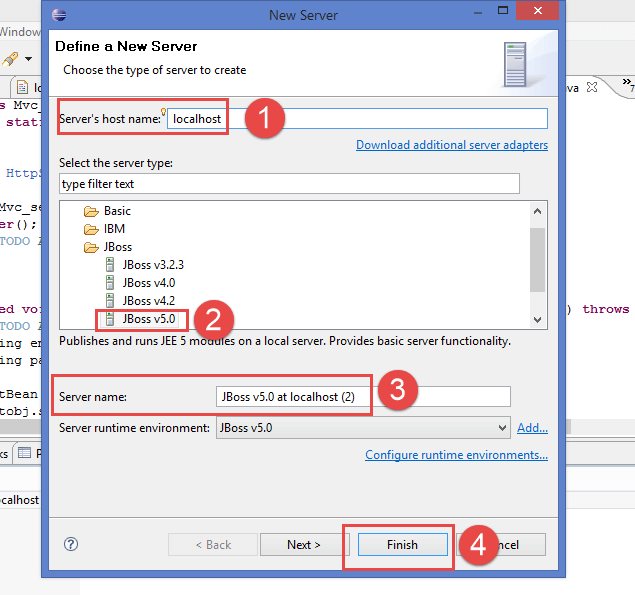Click the JBoss v4.2 server icon
Screen dimensions: 635x595
coord(110,300)
